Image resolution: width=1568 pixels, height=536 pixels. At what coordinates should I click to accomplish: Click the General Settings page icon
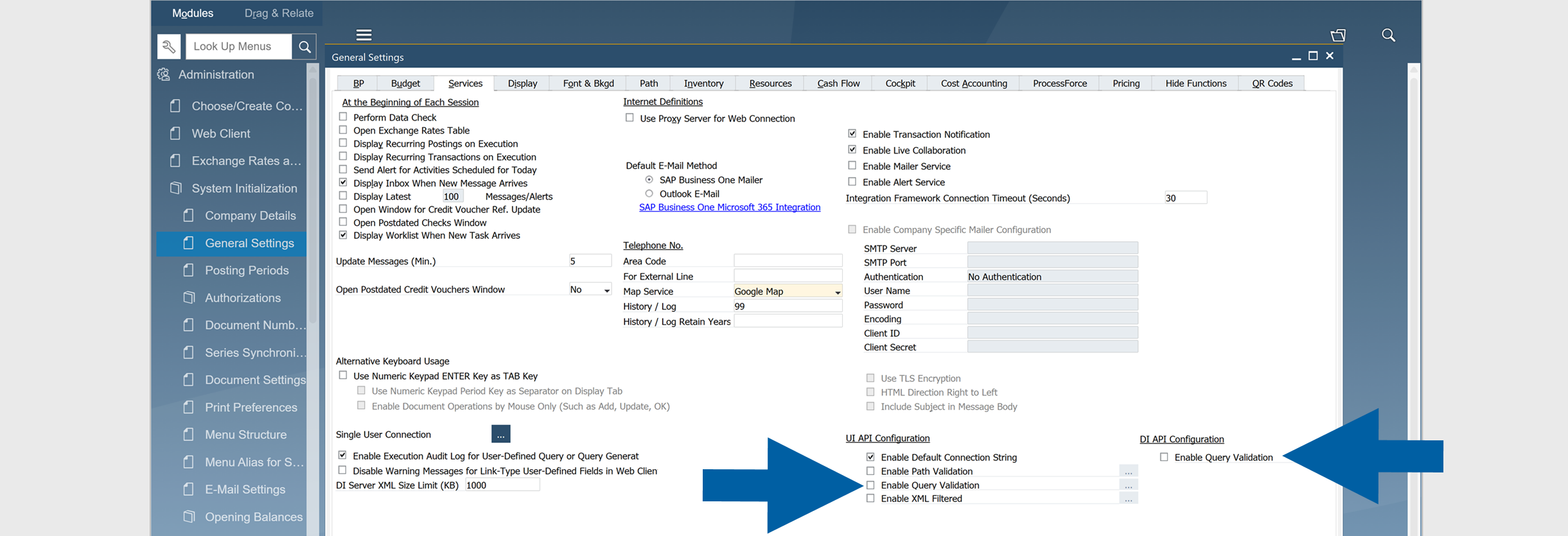188,243
